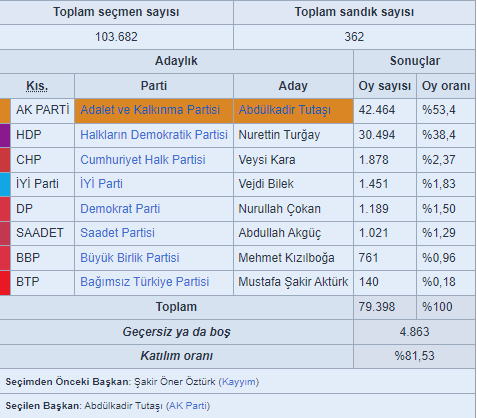Open the Bağımsız Türkiye Partisi link
The image size is (477, 418).
(145, 282)
